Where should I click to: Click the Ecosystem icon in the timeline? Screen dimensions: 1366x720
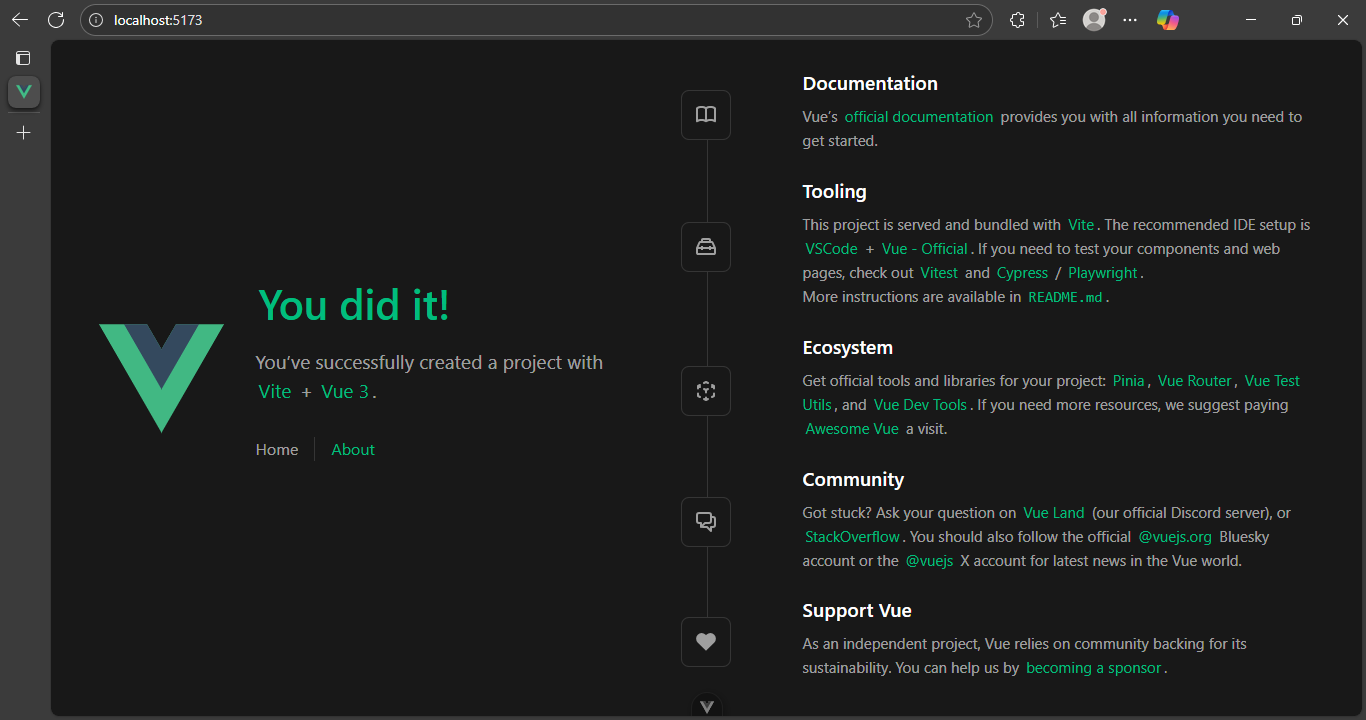705,390
